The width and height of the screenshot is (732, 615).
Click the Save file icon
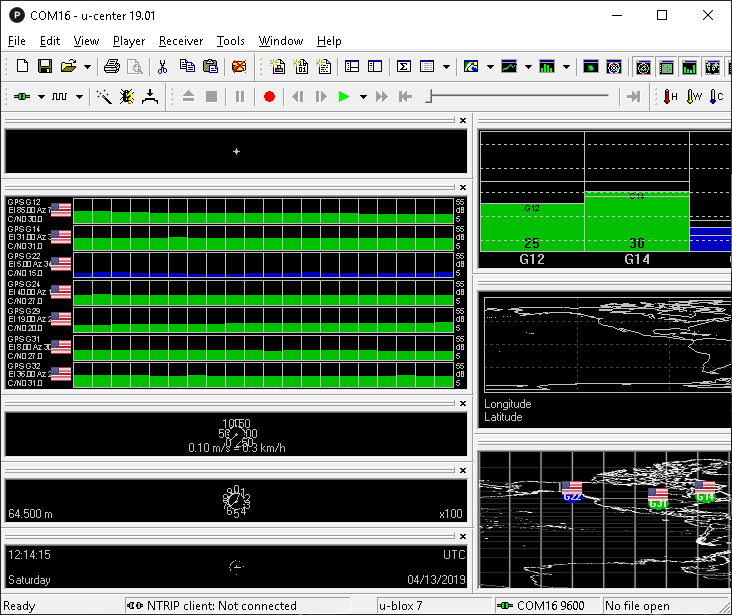[45, 67]
